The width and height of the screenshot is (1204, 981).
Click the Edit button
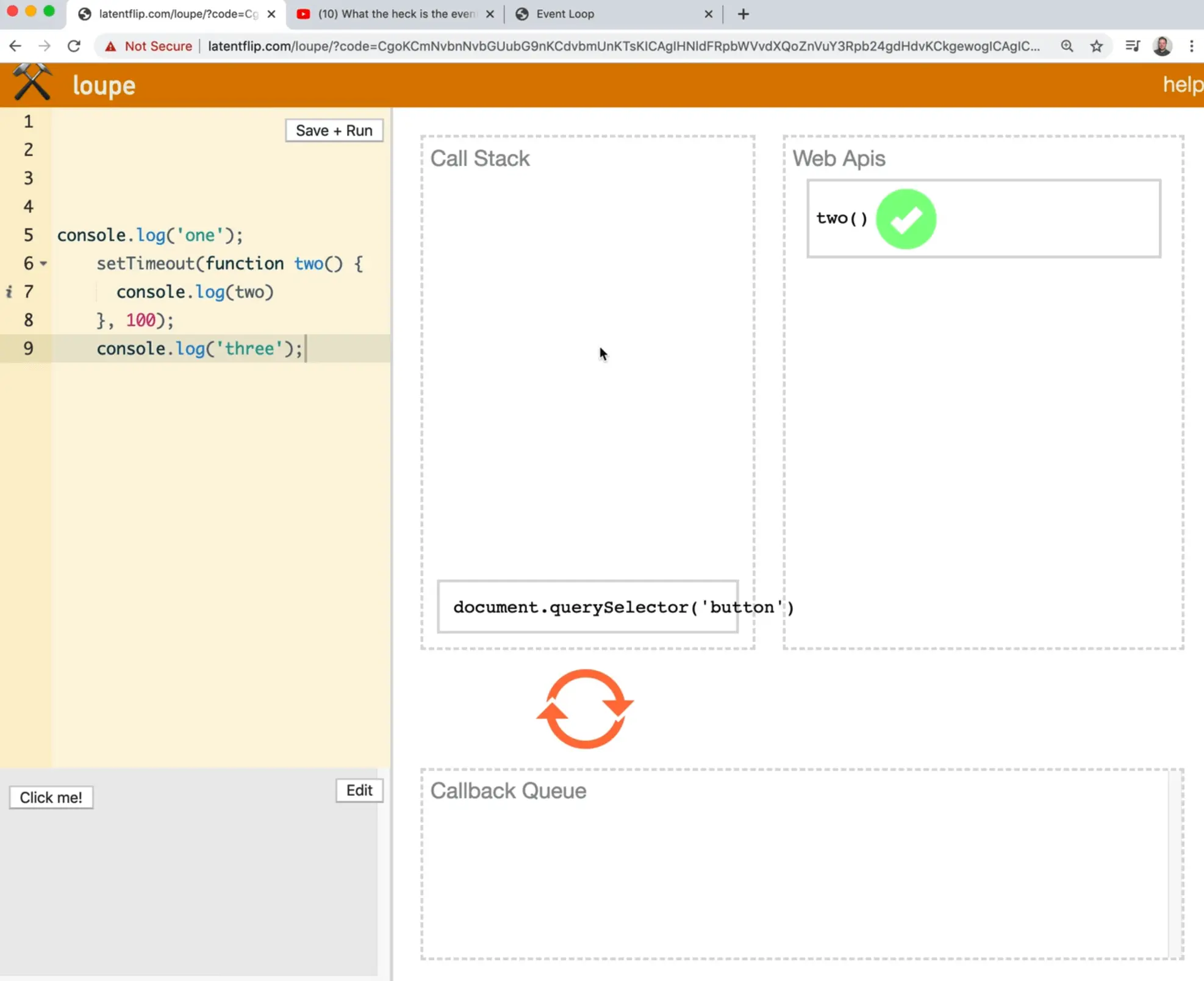[359, 791]
